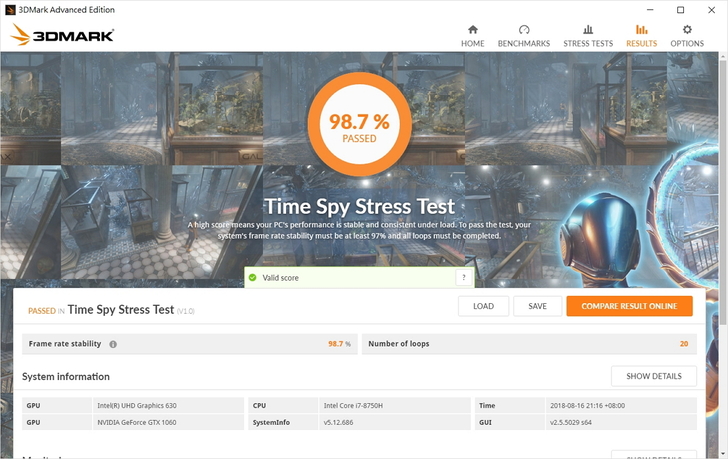Viewport: 728px width, 459px height.
Task: Click the System information heading
Action: click(x=66, y=376)
